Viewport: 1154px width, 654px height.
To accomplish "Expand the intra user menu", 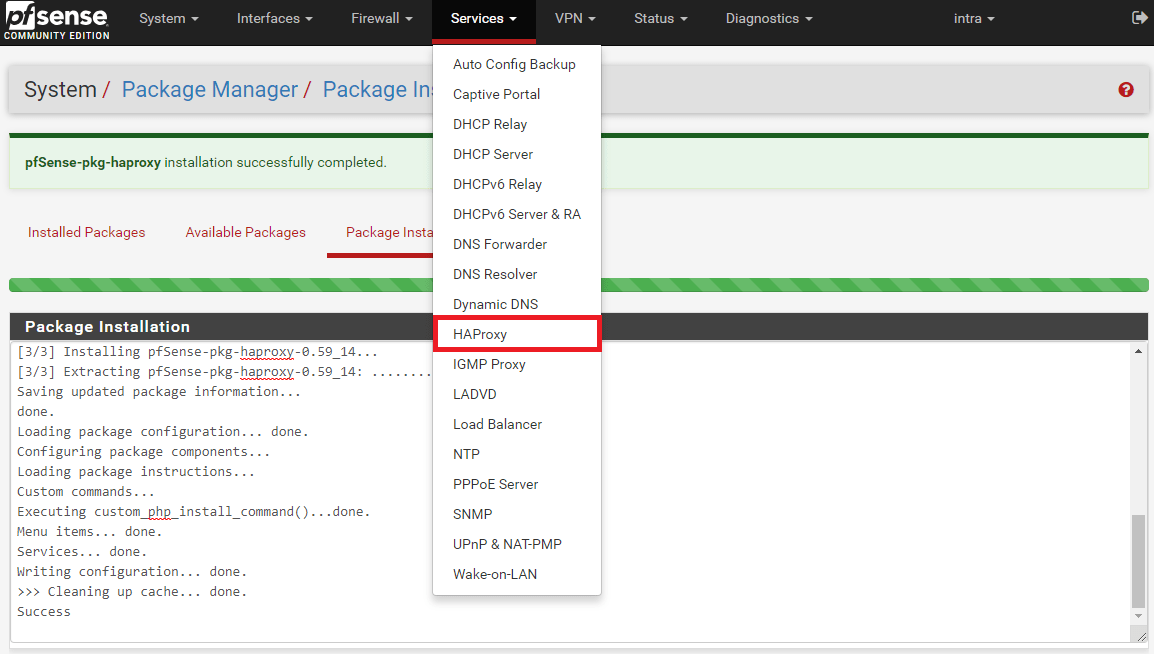I will click(x=973, y=19).
